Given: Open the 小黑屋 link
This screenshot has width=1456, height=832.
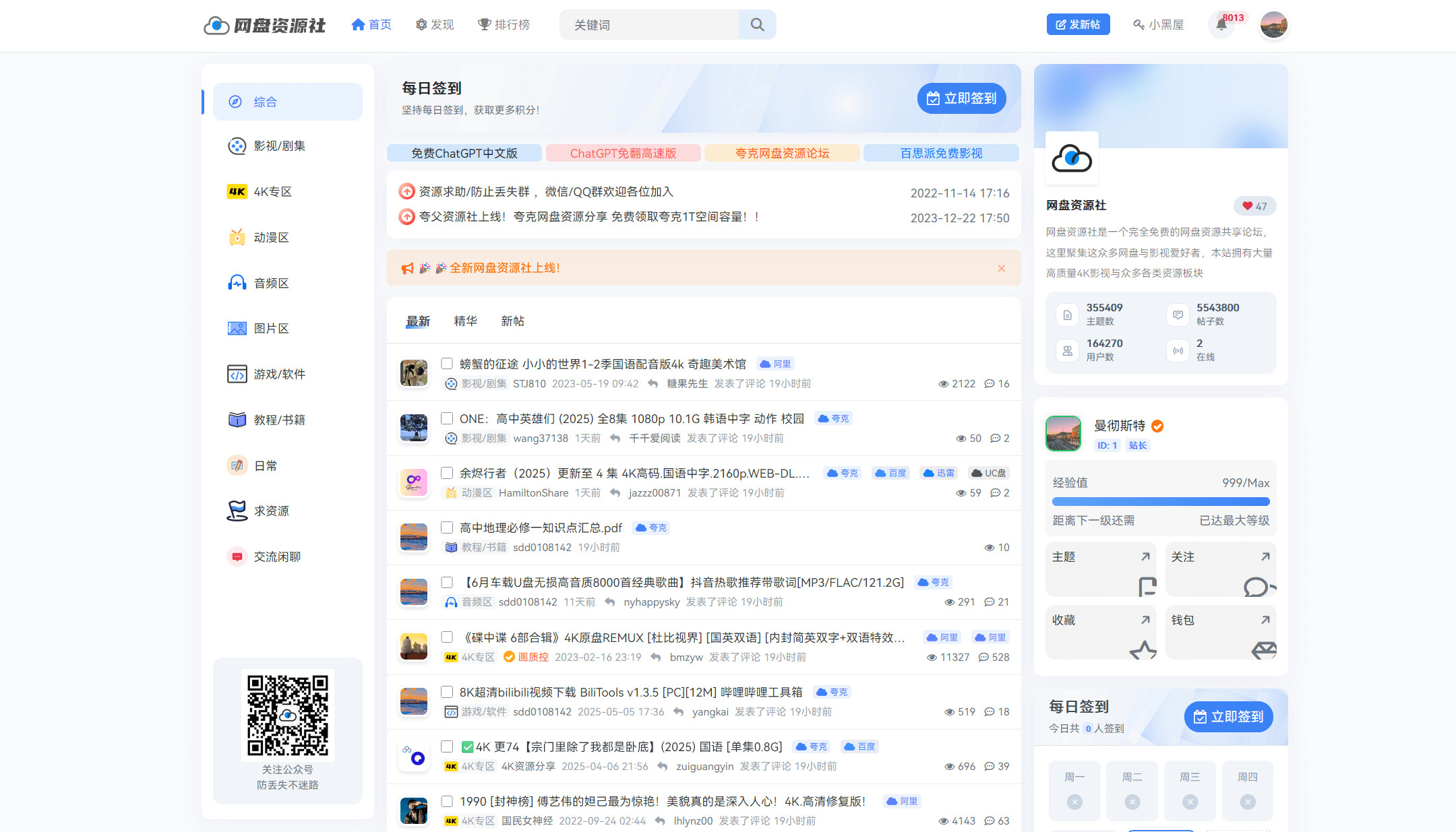Looking at the screenshot, I should (1159, 25).
